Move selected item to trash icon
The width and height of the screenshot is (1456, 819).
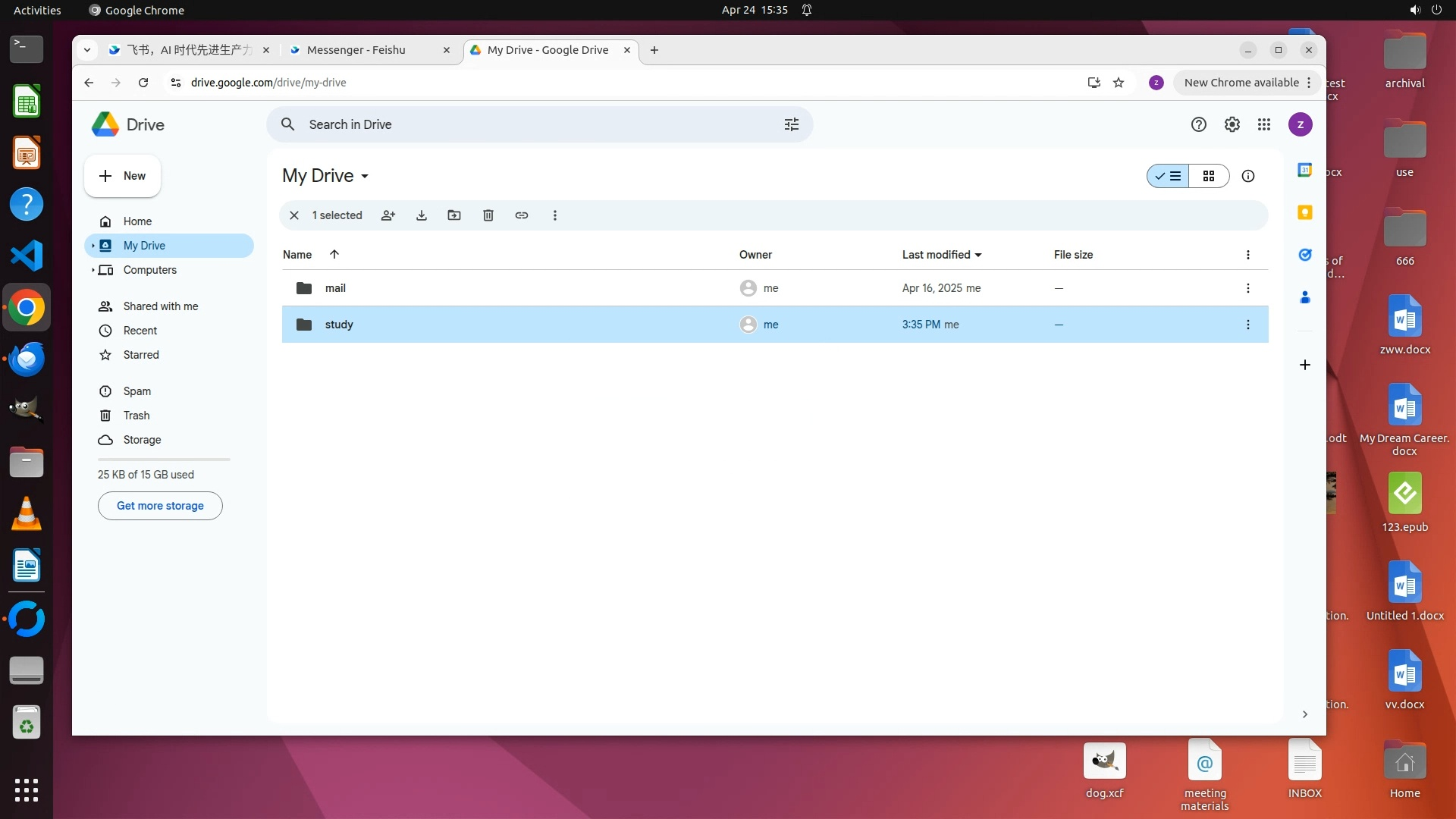(x=488, y=215)
